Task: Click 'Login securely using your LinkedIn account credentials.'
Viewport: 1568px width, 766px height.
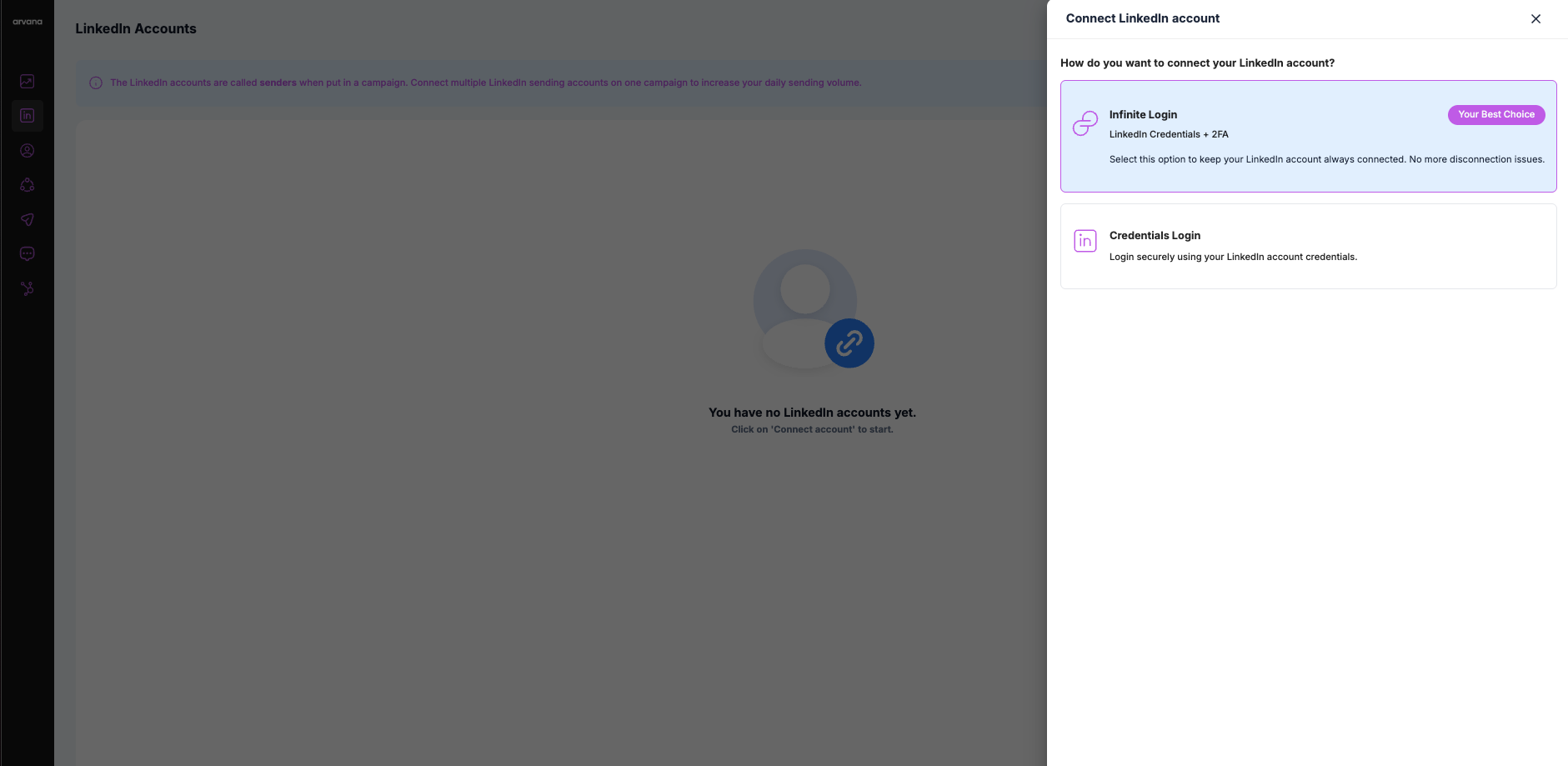Action: click(1233, 257)
